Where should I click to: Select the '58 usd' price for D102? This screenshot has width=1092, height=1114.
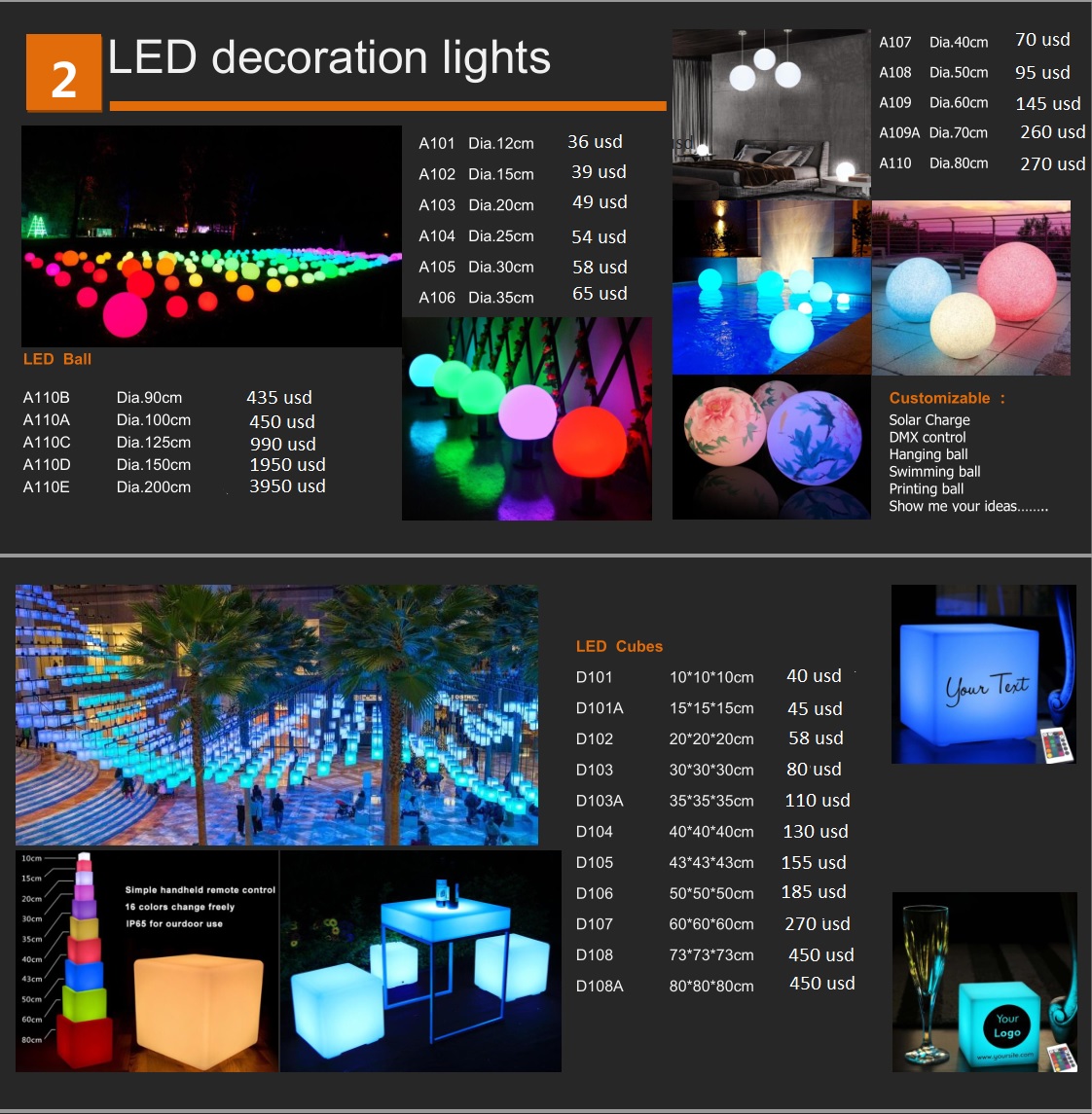click(816, 738)
